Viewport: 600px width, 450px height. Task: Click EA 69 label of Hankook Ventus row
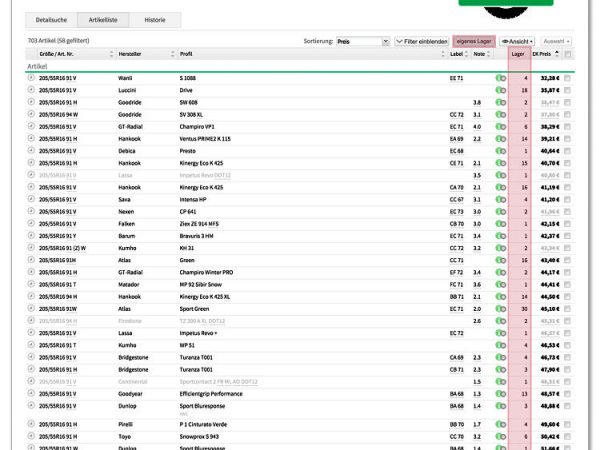click(x=457, y=139)
